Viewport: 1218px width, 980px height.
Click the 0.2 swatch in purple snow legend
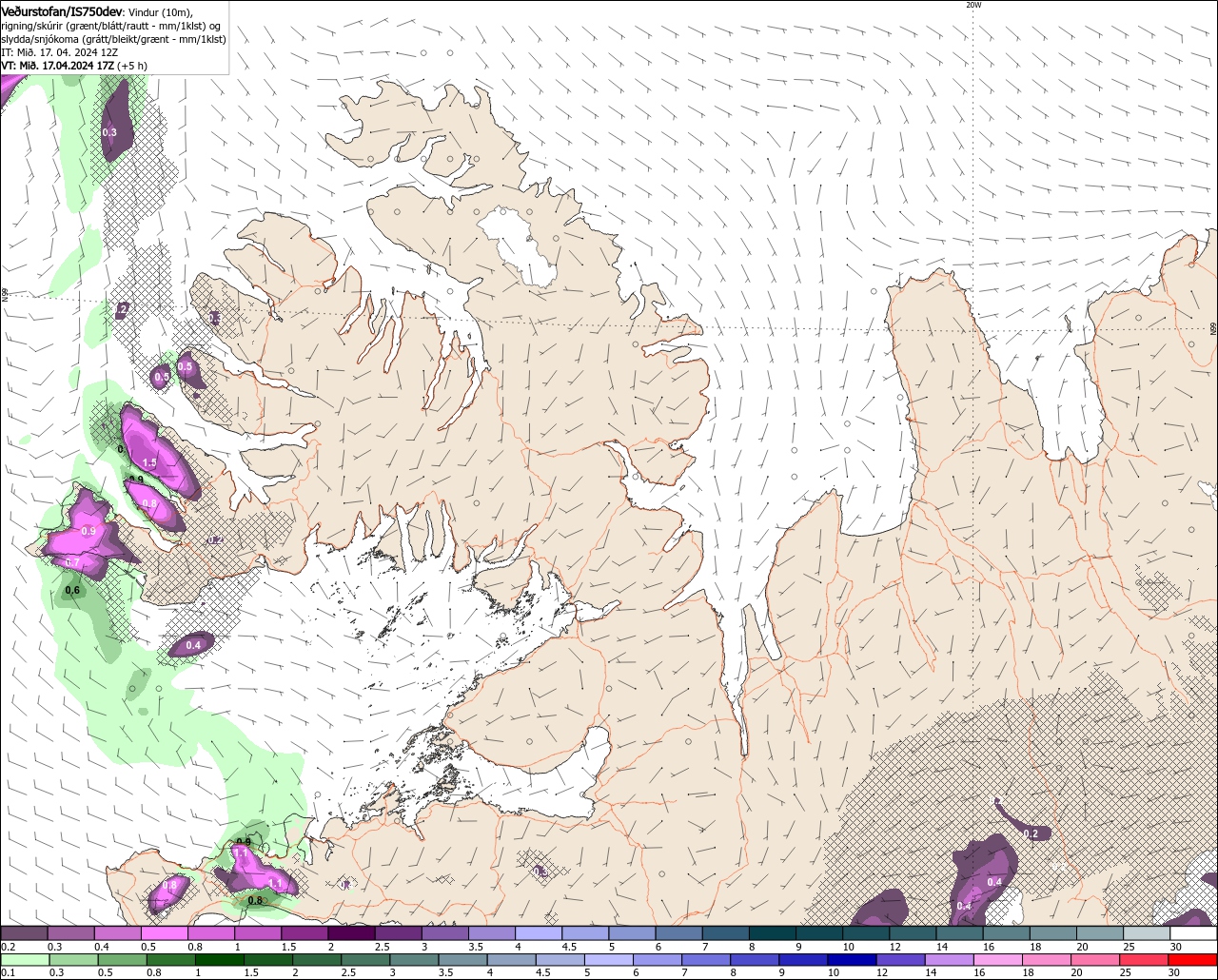[24, 933]
